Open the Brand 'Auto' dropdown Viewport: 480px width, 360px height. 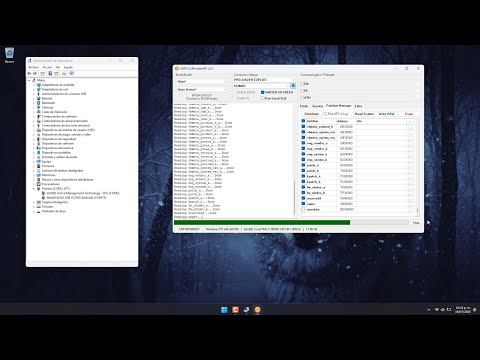click(x=202, y=81)
